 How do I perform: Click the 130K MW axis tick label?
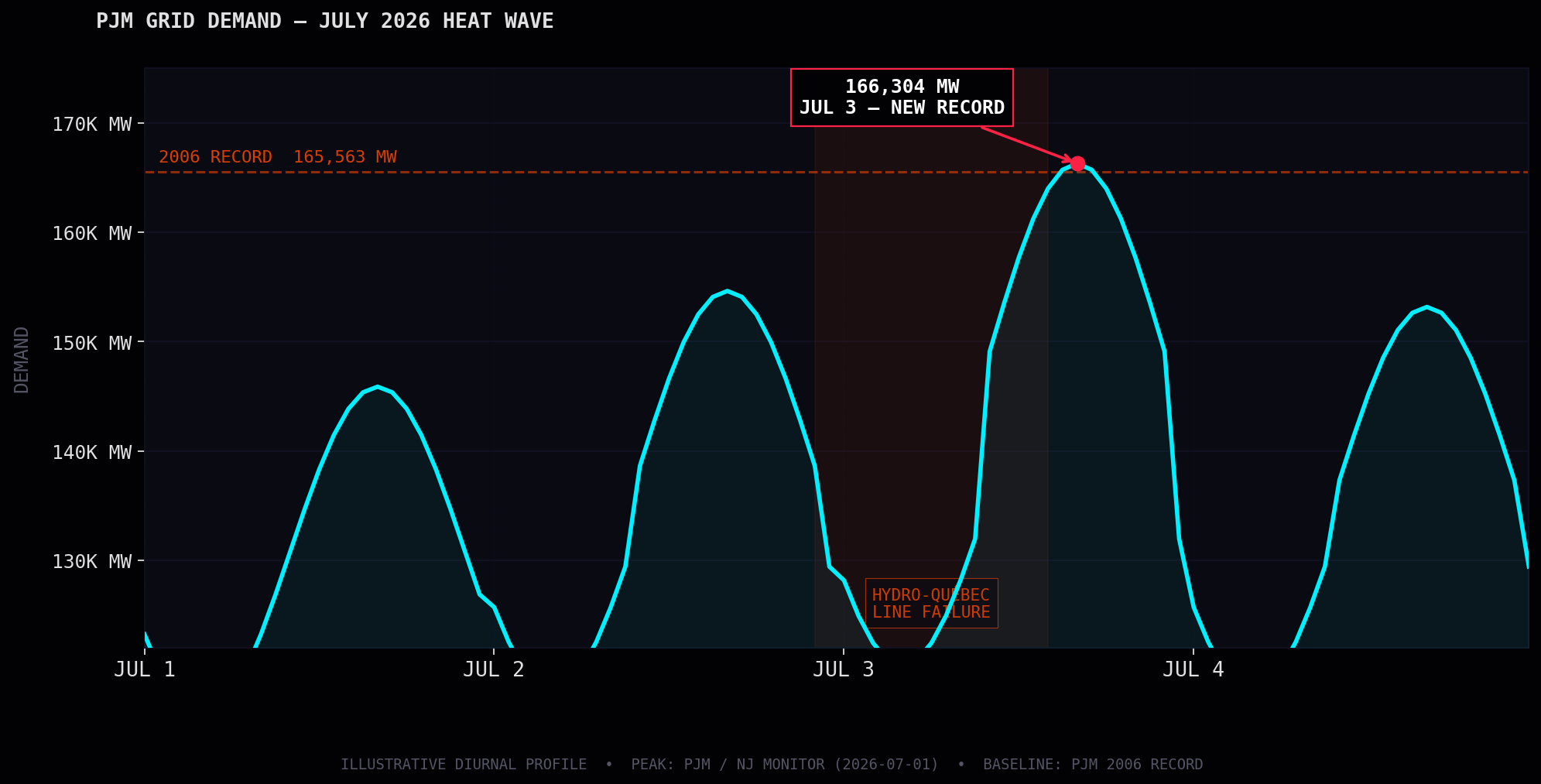coord(92,561)
